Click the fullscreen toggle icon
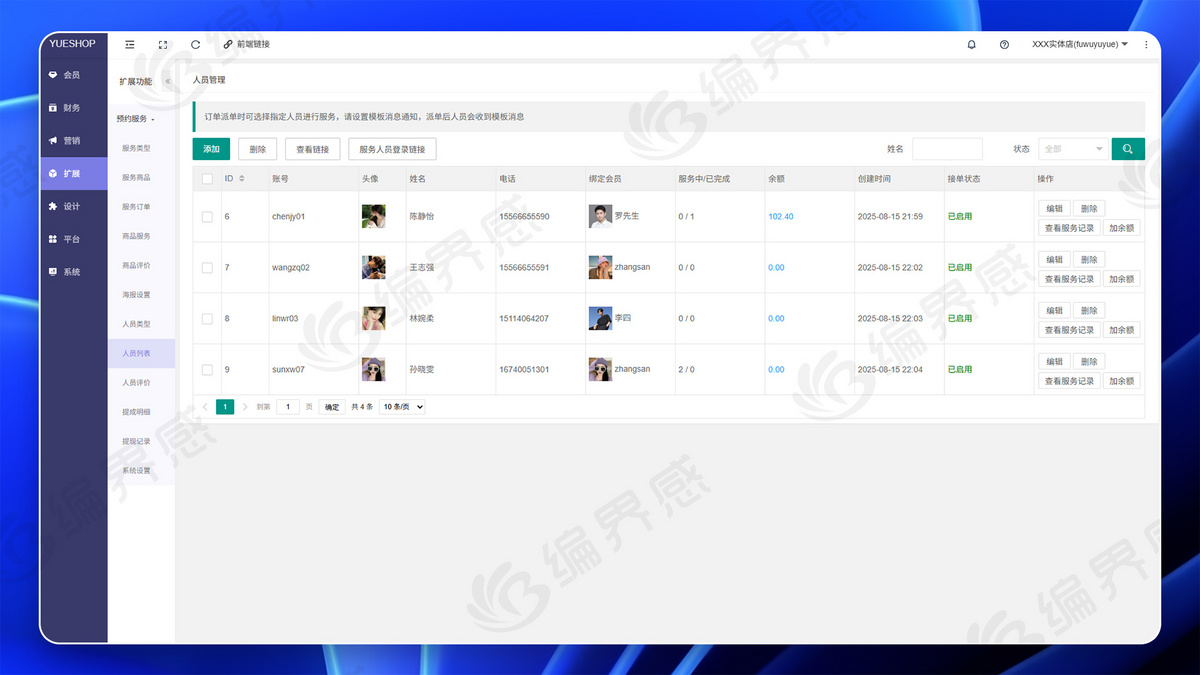The width and height of the screenshot is (1200, 675). click(x=163, y=44)
